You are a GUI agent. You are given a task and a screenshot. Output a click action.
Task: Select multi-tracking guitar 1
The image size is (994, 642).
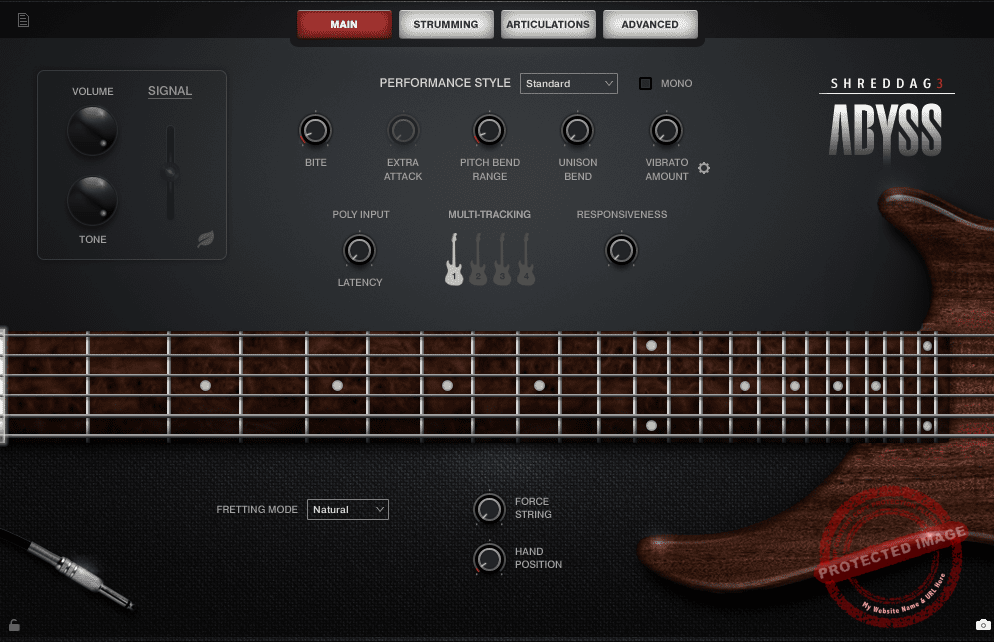[x=454, y=259]
